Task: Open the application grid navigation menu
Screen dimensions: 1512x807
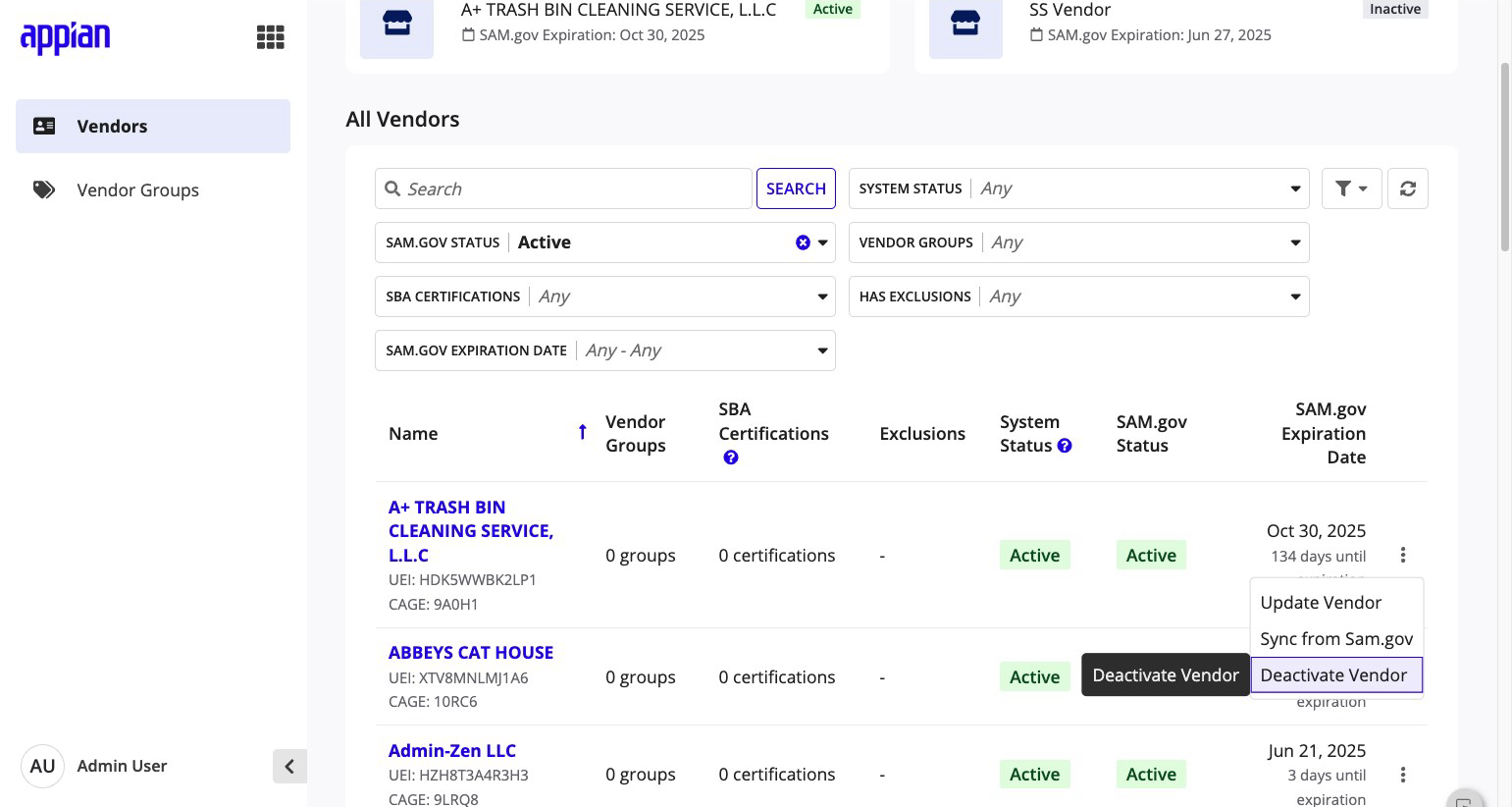Action: (270, 37)
